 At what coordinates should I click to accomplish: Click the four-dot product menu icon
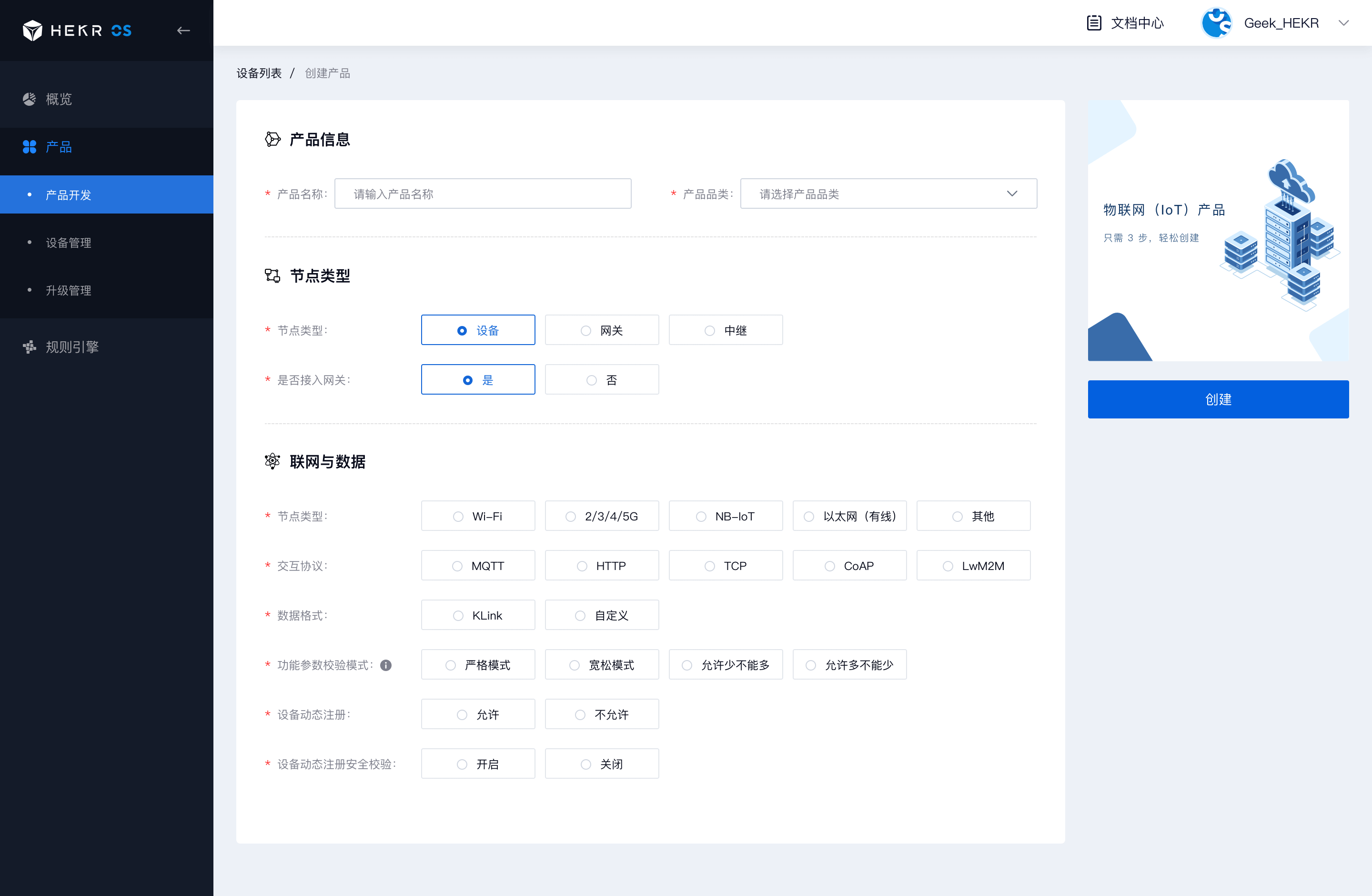coord(29,147)
